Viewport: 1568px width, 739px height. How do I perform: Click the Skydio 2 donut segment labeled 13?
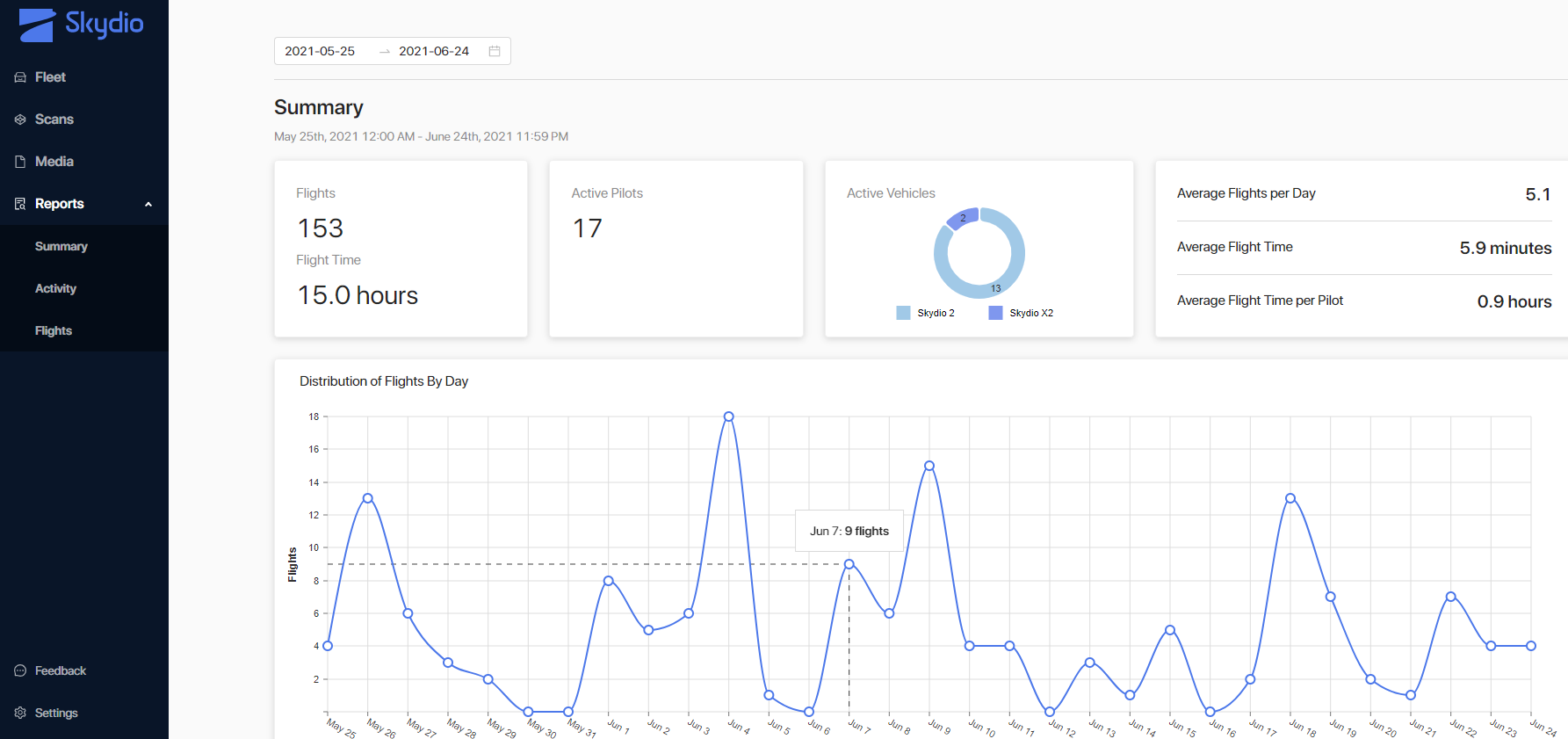[x=996, y=288]
